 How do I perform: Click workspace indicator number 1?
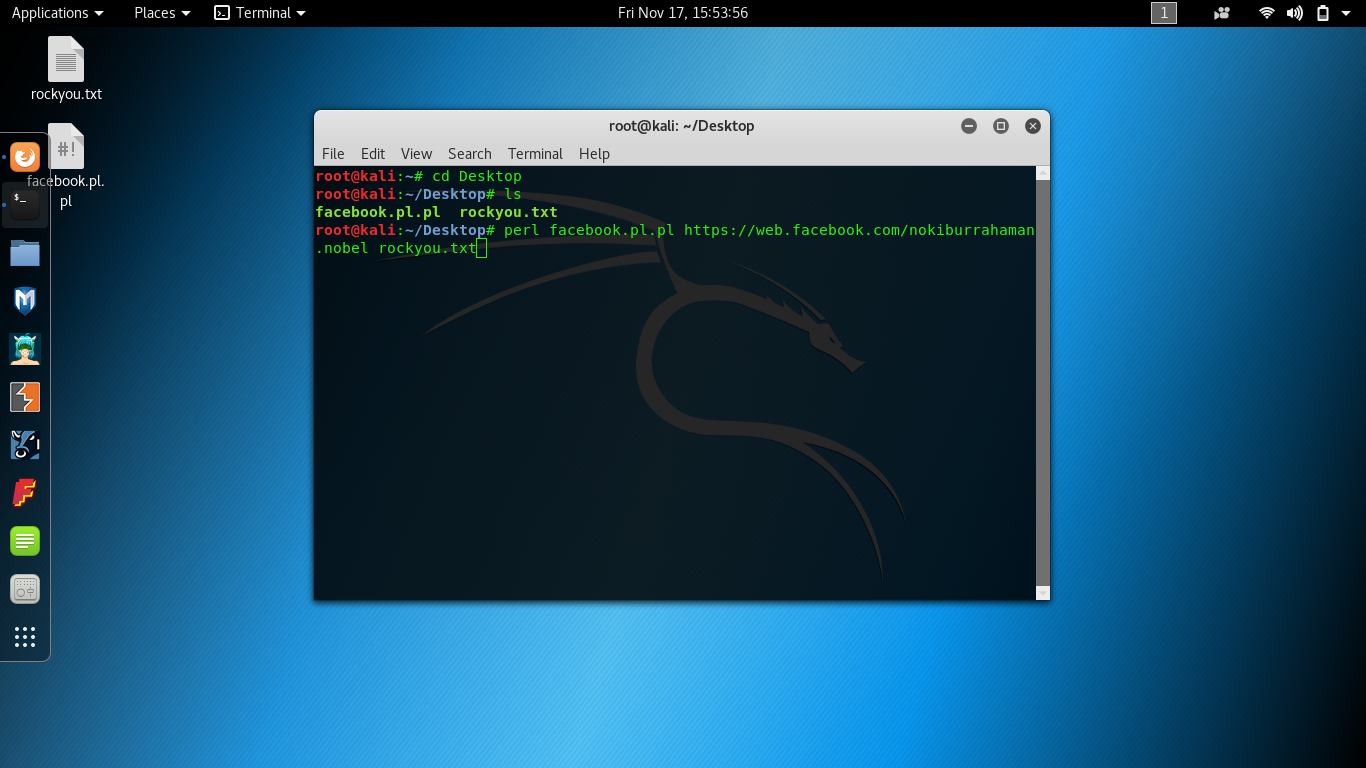[x=1164, y=13]
